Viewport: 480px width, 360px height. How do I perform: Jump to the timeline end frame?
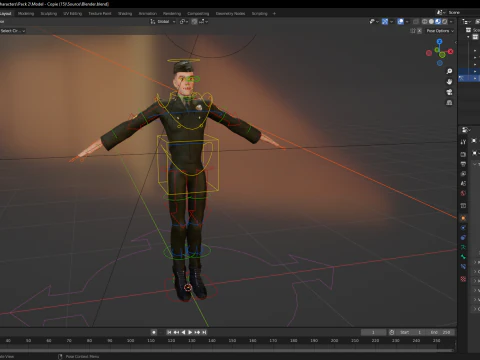204,332
